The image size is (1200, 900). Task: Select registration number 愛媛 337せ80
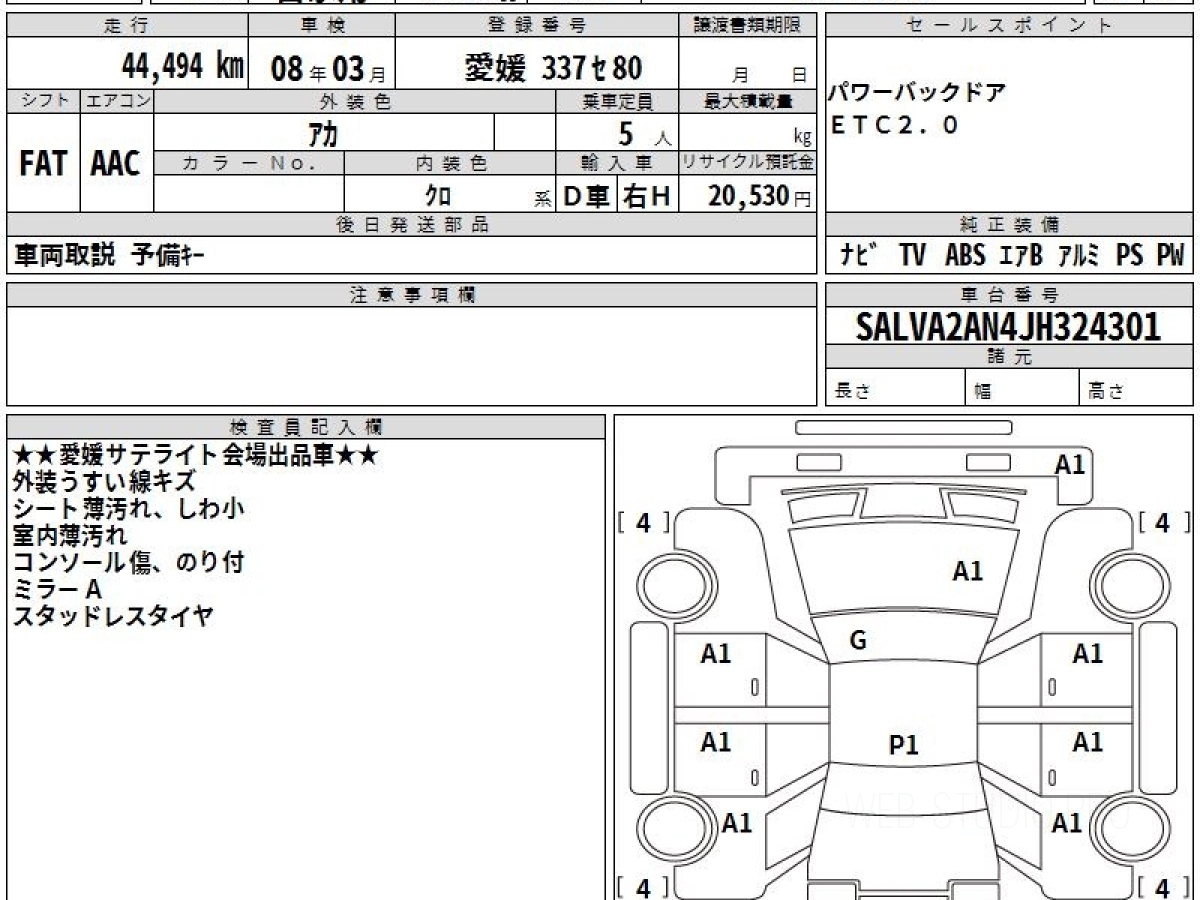coord(554,67)
